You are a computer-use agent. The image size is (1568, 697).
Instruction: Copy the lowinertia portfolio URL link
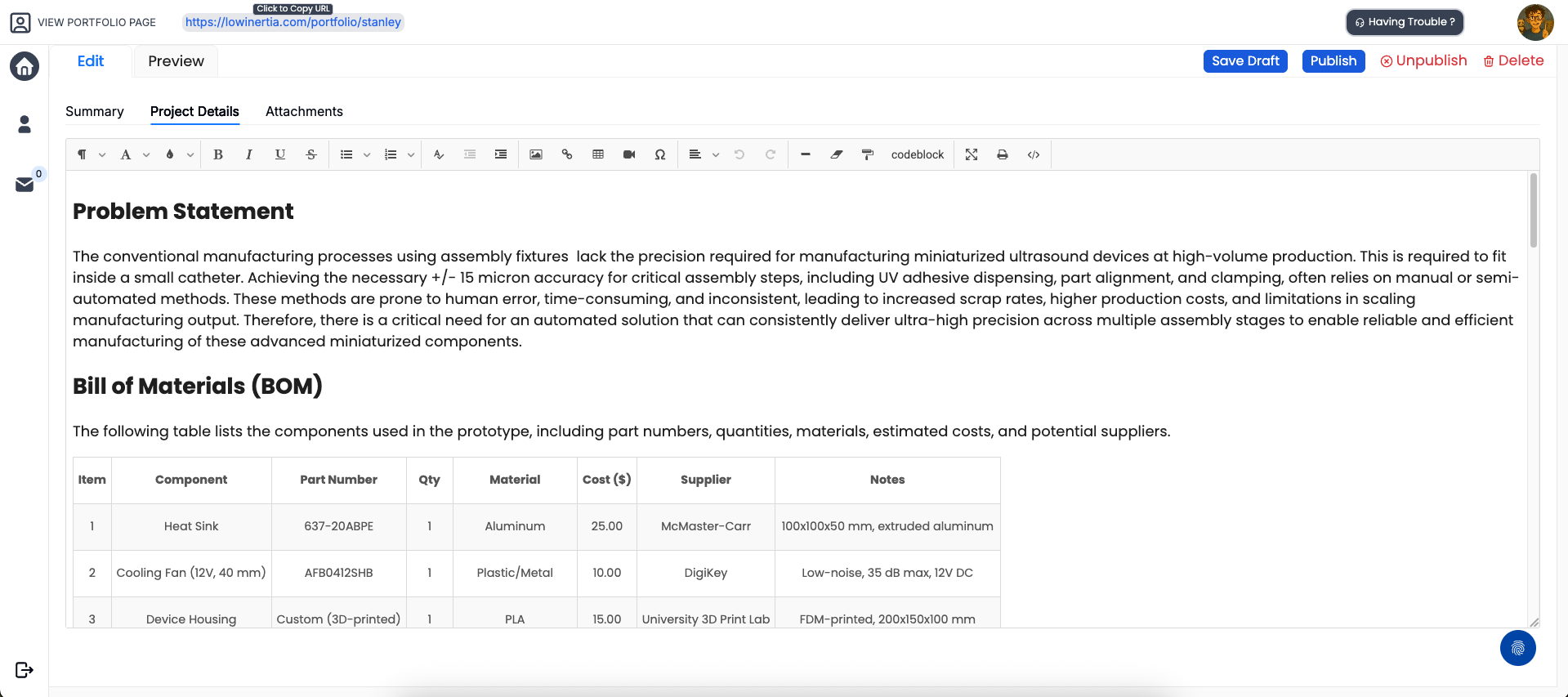tap(293, 22)
